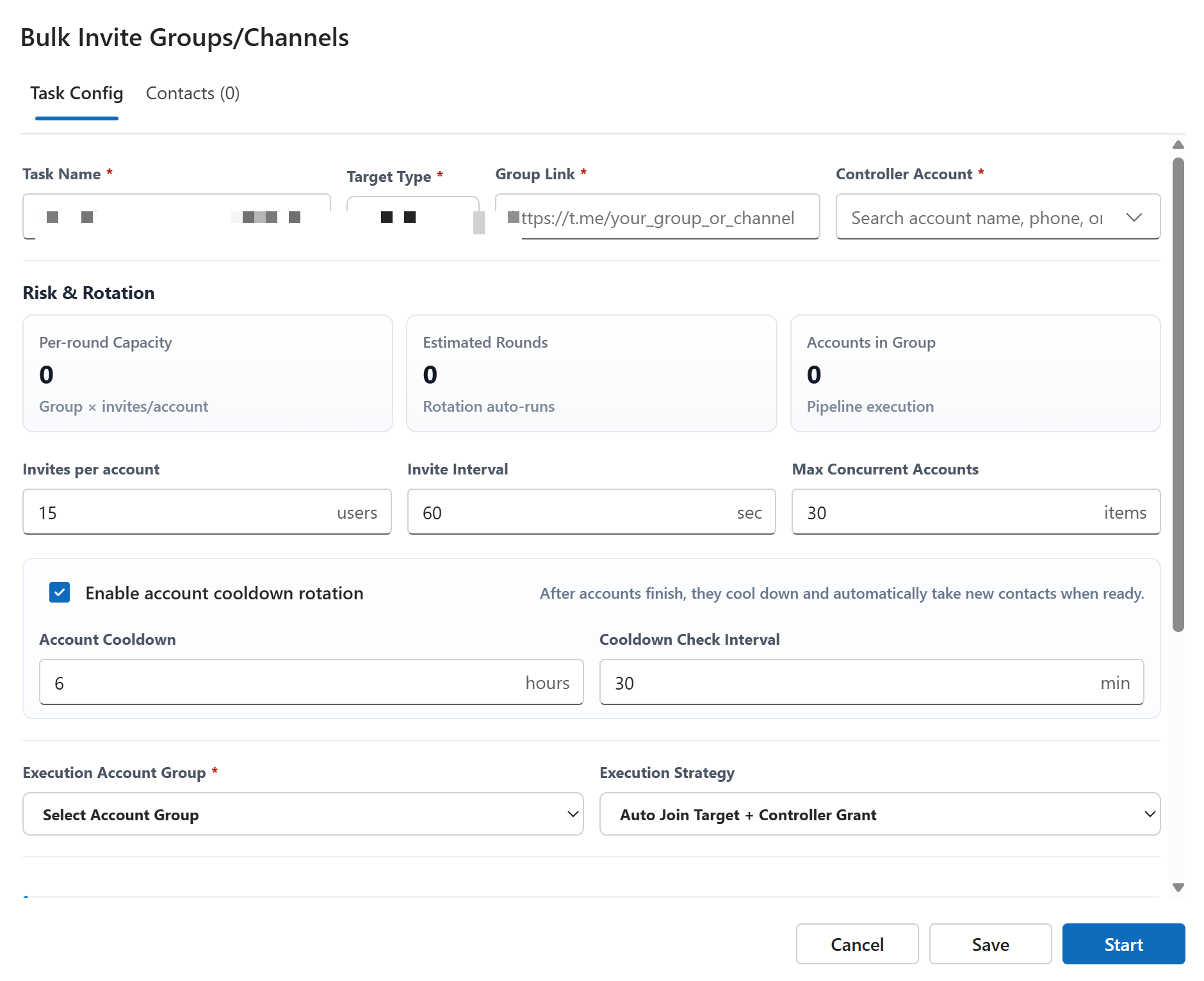Open the Execution Strategy dropdown
Image resolution: width=1204 pixels, height=981 pixels.
tap(880, 814)
